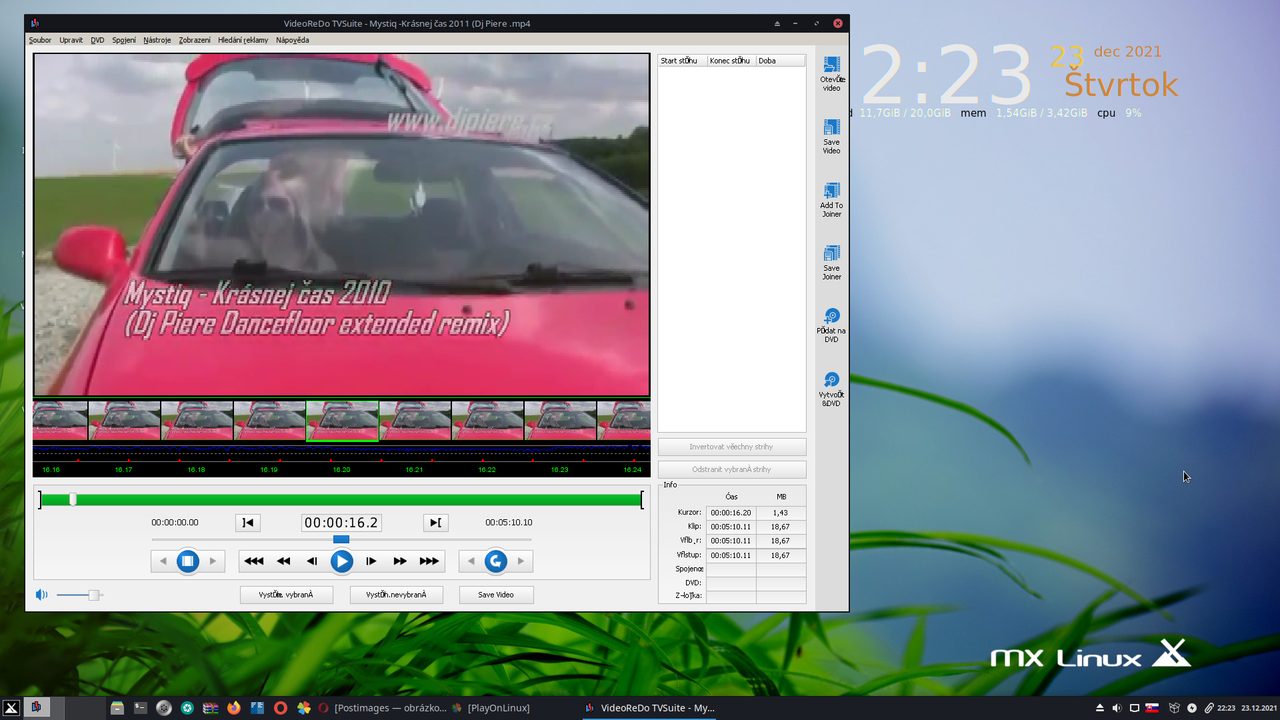1280x720 pixels.
Task: Click the package updater tray icon
Action: click(1175, 708)
